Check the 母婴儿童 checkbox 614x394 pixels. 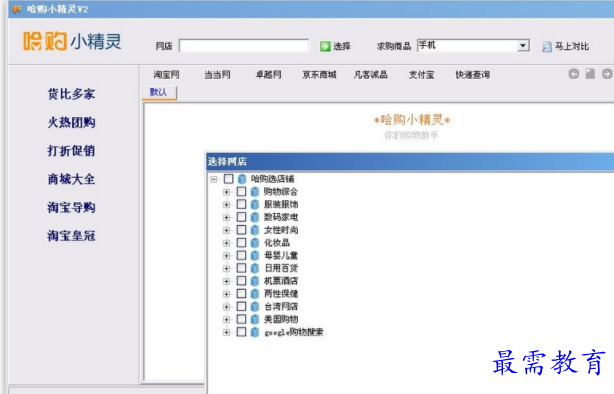(x=241, y=255)
